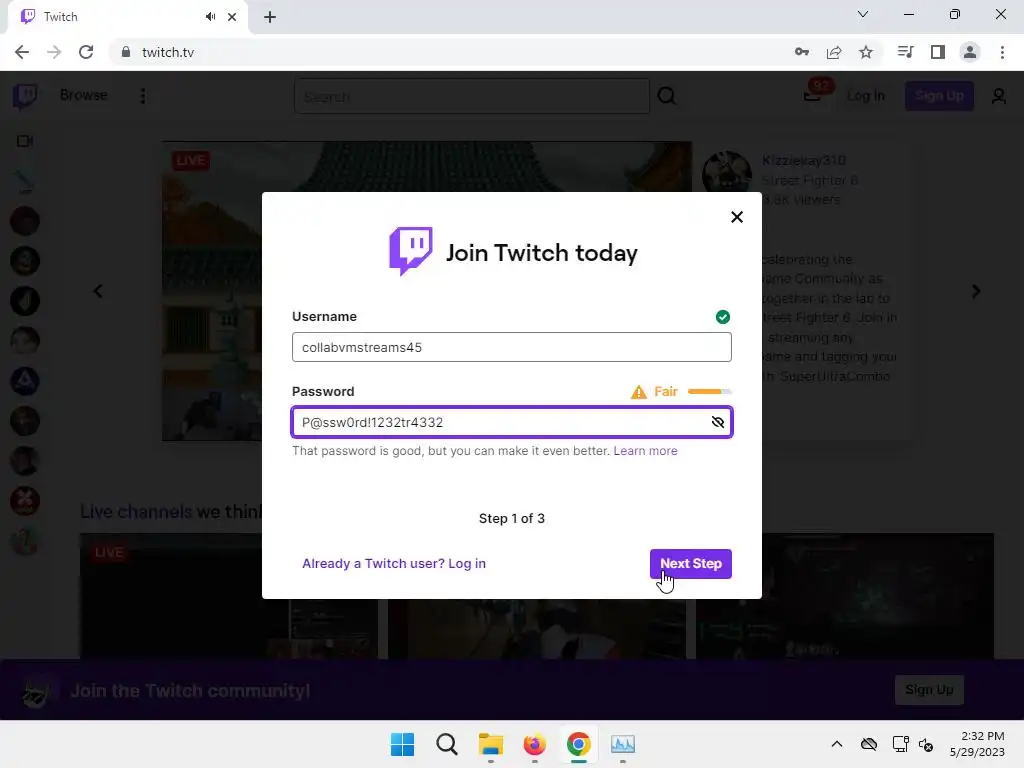Show hidden system tray icons
This screenshot has height=768, width=1024.
[837, 744]
